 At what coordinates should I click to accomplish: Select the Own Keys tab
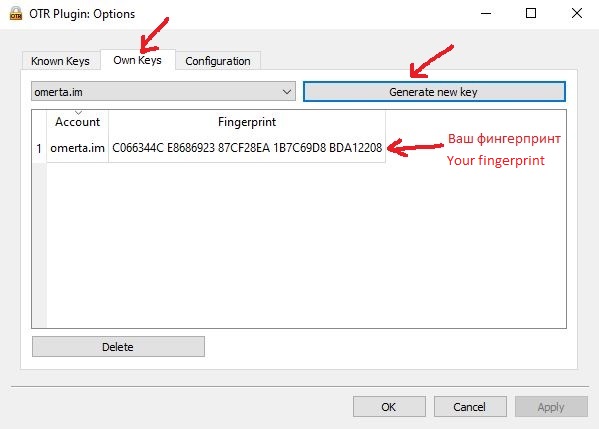[138, 60]
